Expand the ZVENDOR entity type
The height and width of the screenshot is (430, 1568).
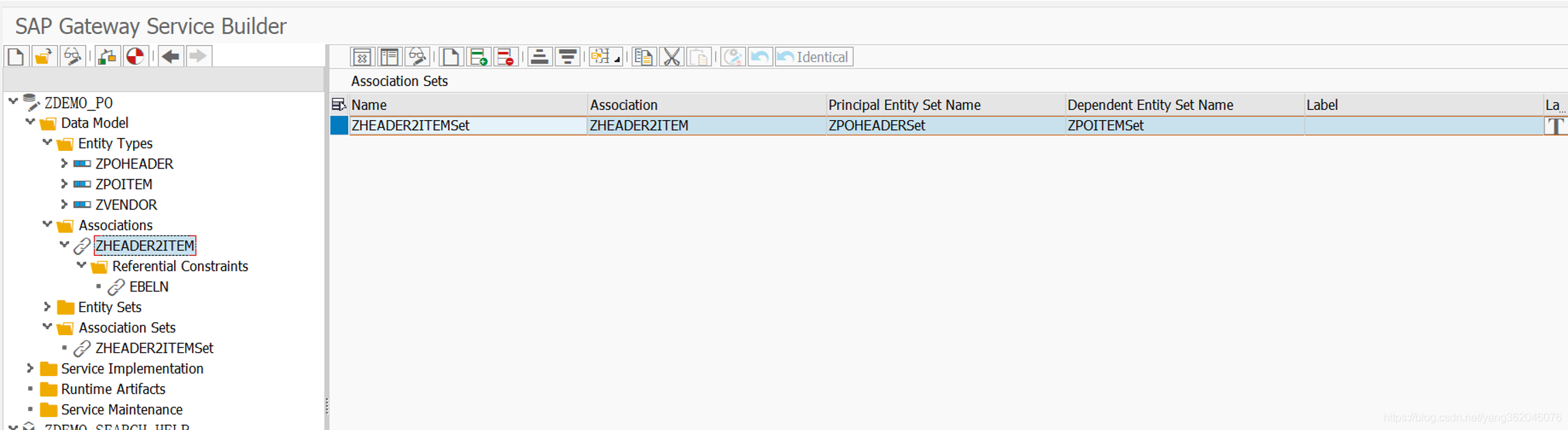click(x=64, y=205)
